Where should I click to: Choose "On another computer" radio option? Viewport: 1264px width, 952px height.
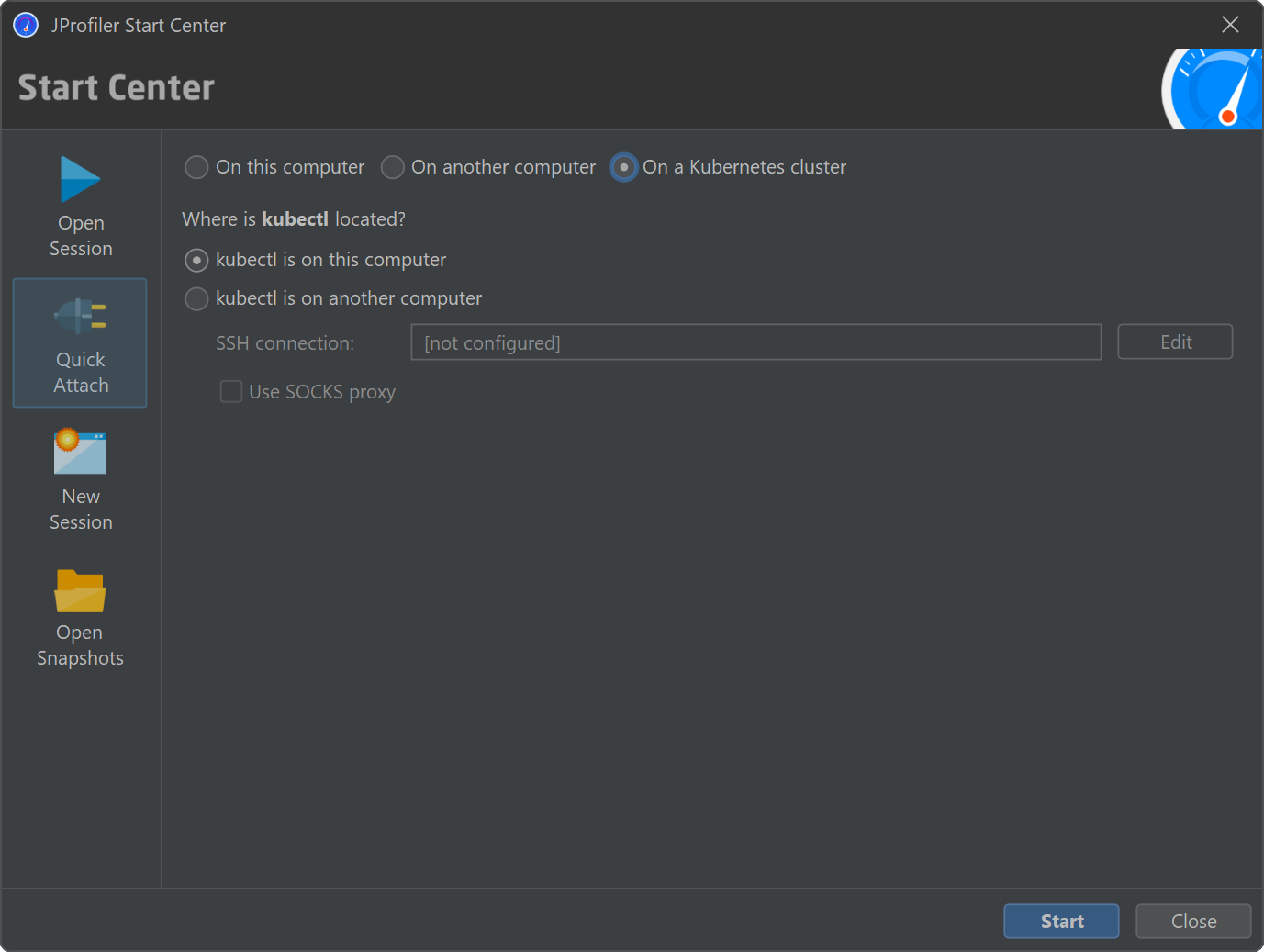click(393, 167)
